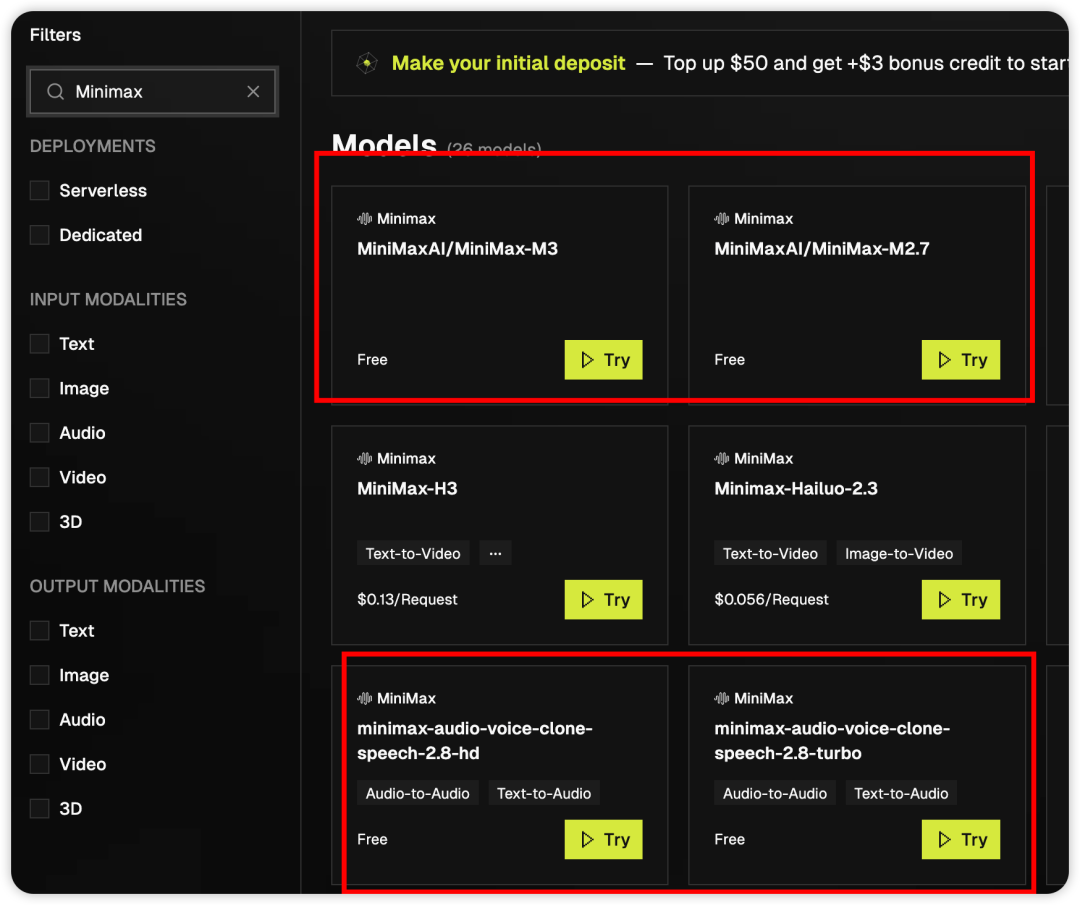Enable the Dedicated deployment checkbox

pos(39,235)
